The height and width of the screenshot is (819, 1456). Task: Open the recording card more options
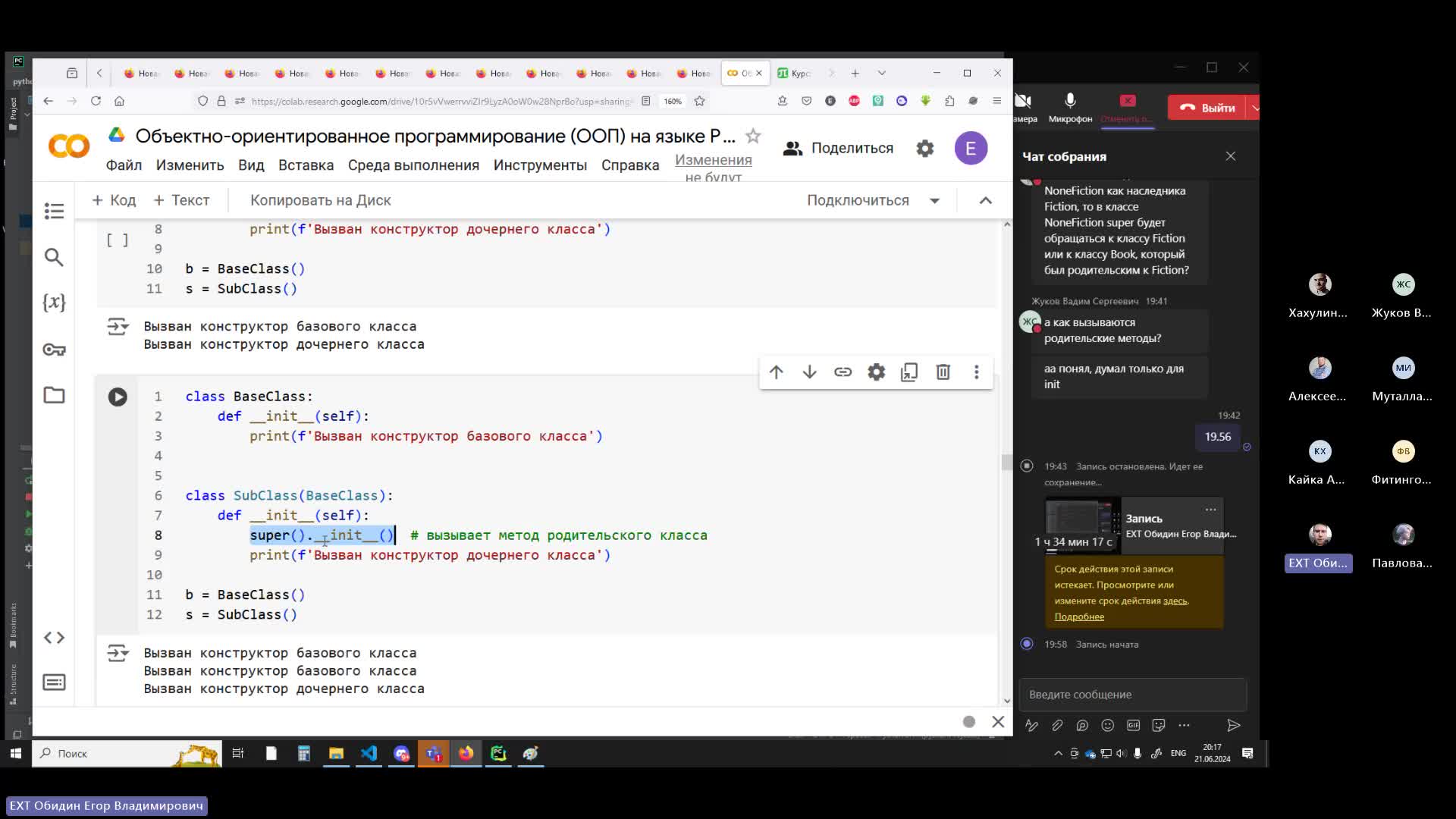coord(1210,510)
